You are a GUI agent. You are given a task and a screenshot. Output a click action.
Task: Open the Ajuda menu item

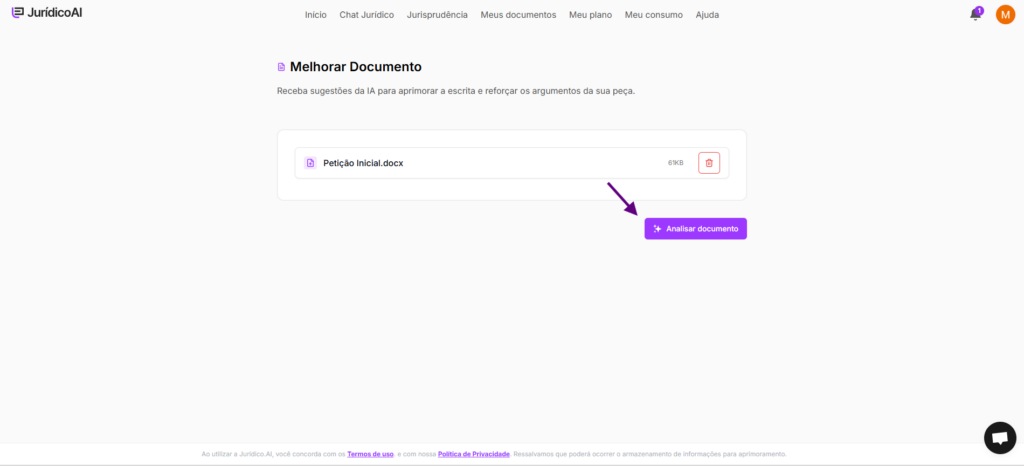point(707,15)
